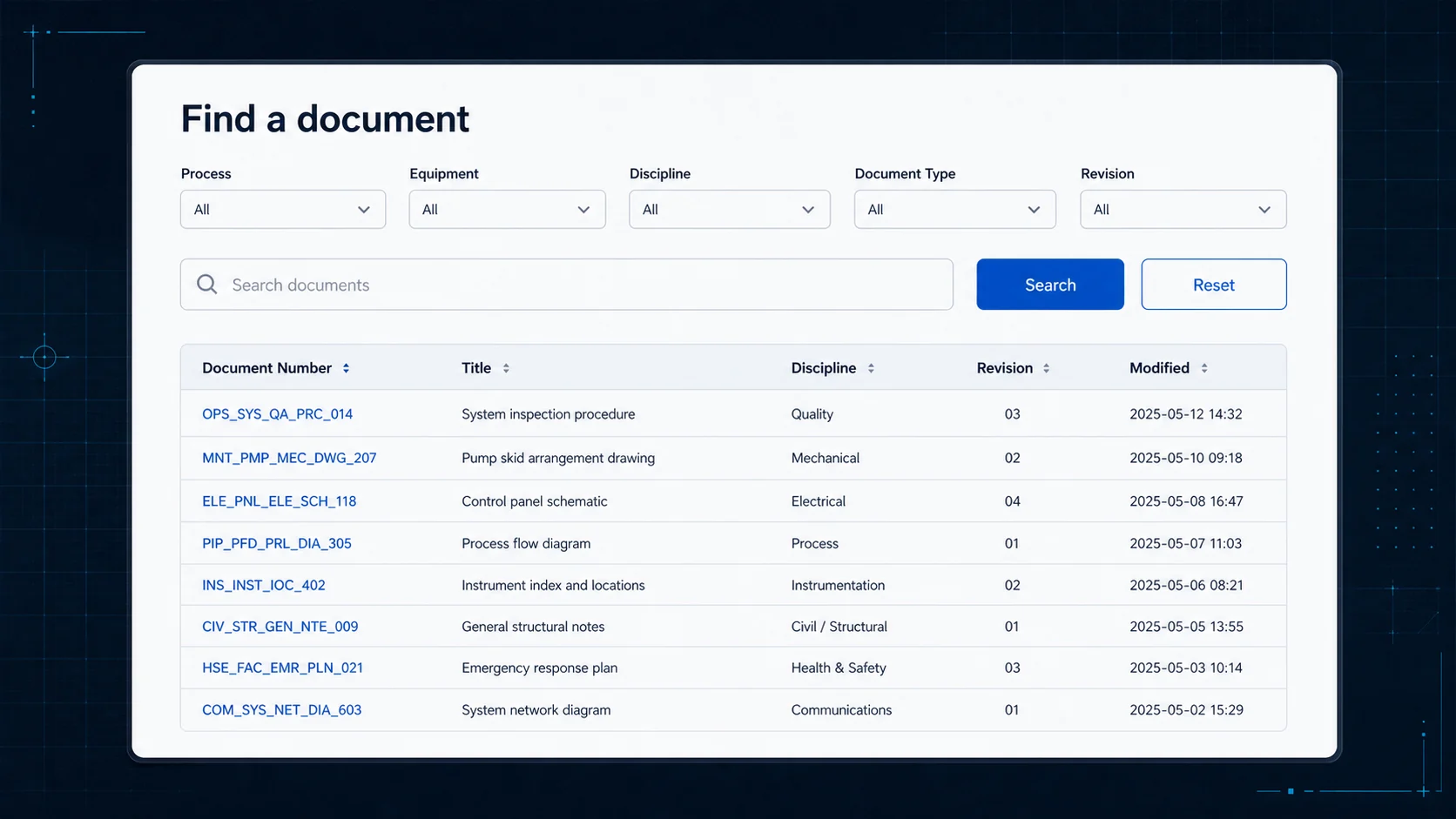Open the Discipline filter dropdown
Screen dimensions: 1456x819
click(x=730, y=210)
